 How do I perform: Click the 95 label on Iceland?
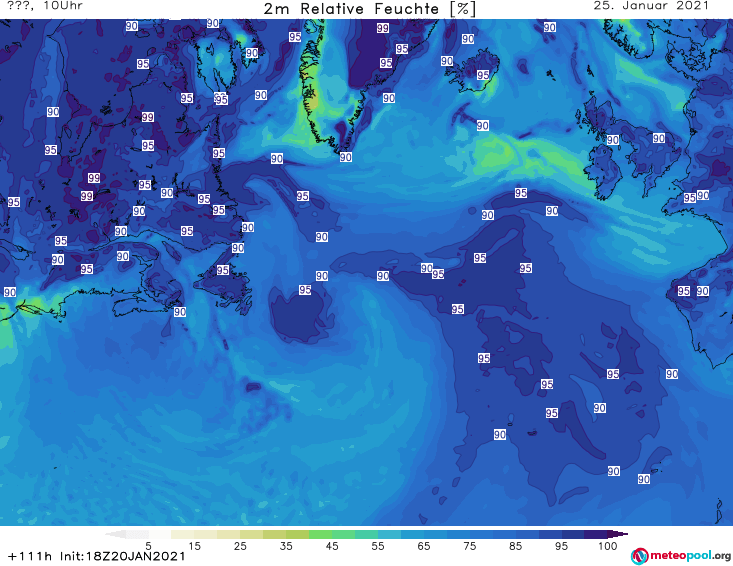[x=483, y=75]
